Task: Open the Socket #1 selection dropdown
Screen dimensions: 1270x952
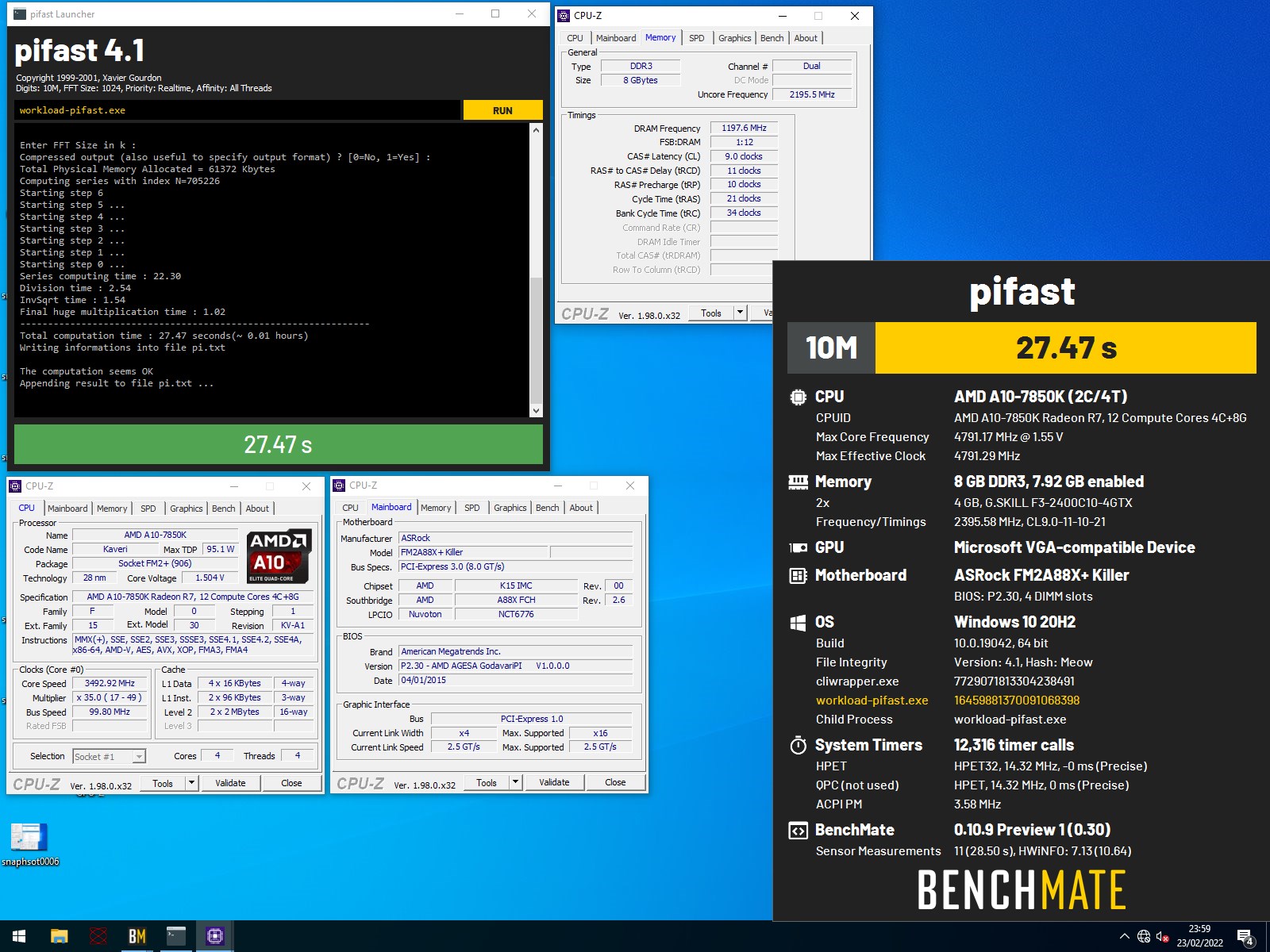Action: point(109,757)
